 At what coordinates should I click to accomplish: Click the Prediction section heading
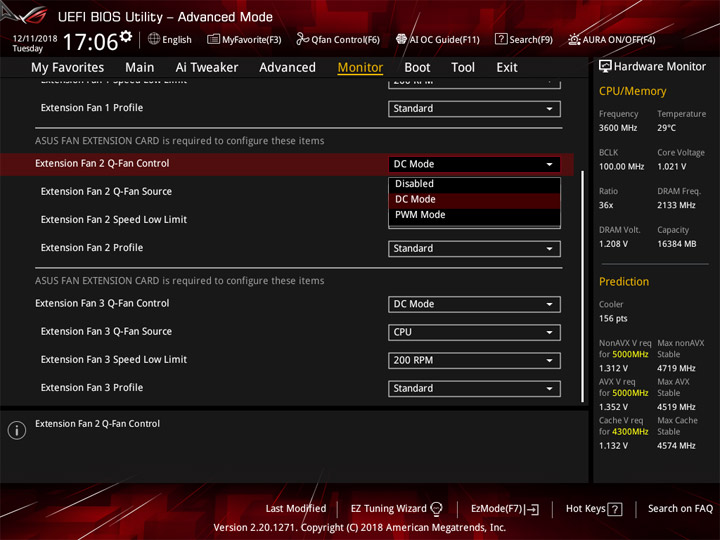(624, 281)
